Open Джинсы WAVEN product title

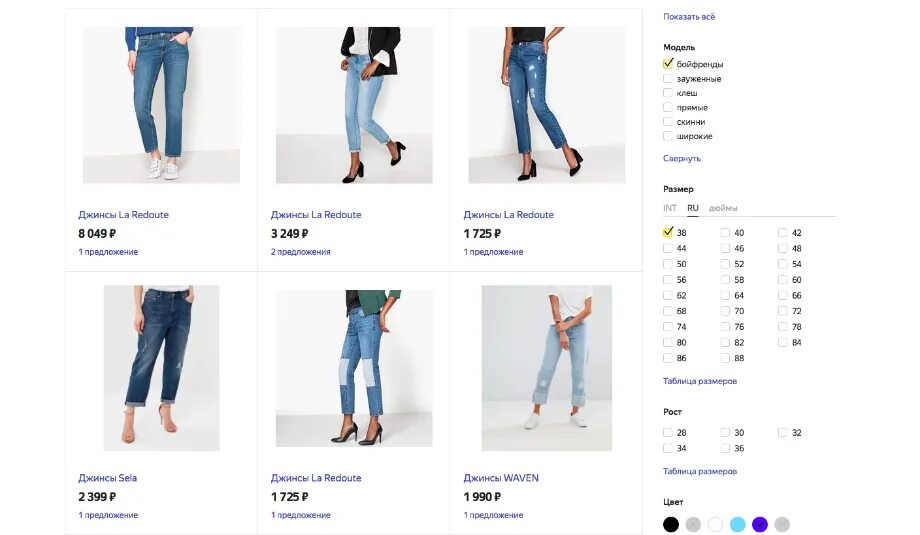click(501, 478)
